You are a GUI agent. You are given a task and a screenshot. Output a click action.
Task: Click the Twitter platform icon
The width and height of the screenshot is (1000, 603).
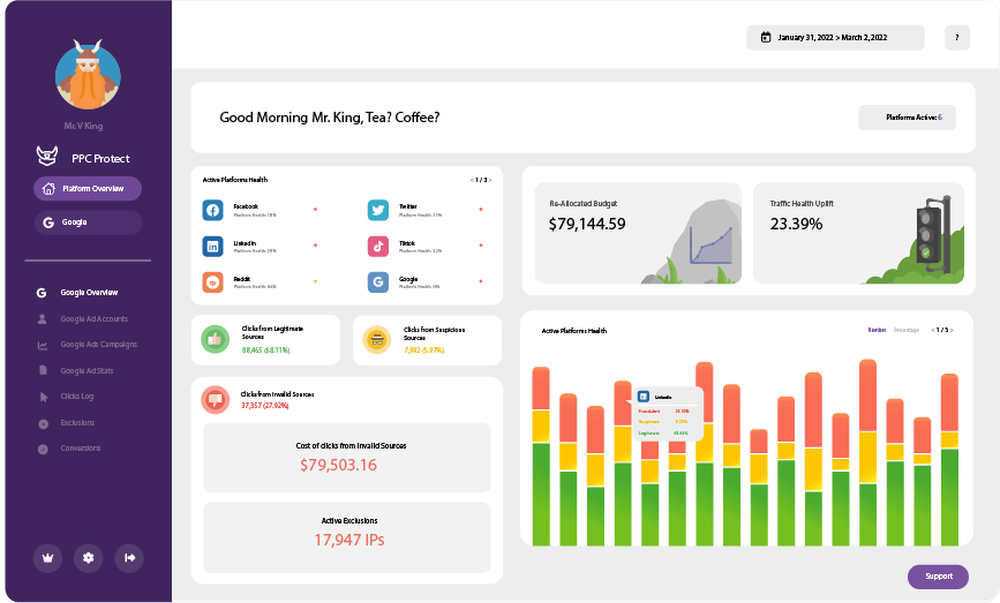click(378, 210)
